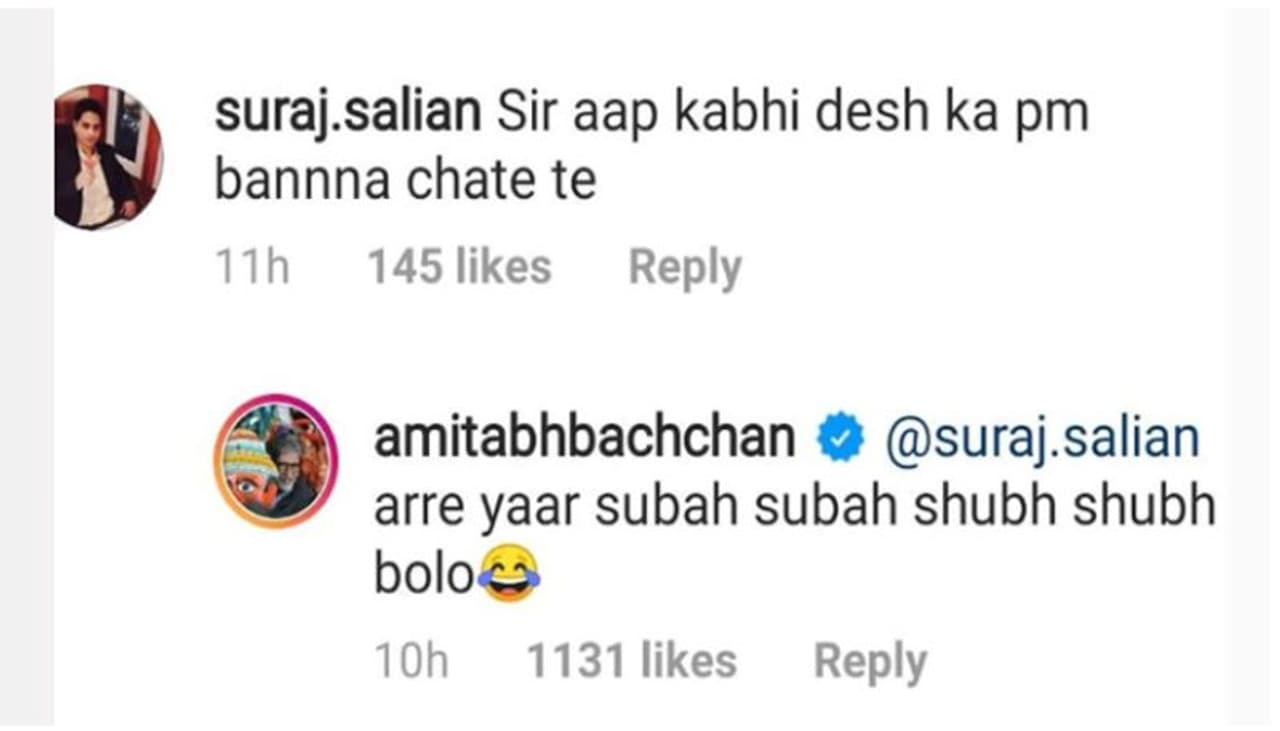View the 145 likes list
The image size is (1280, 731).
(x=459, y=268)
